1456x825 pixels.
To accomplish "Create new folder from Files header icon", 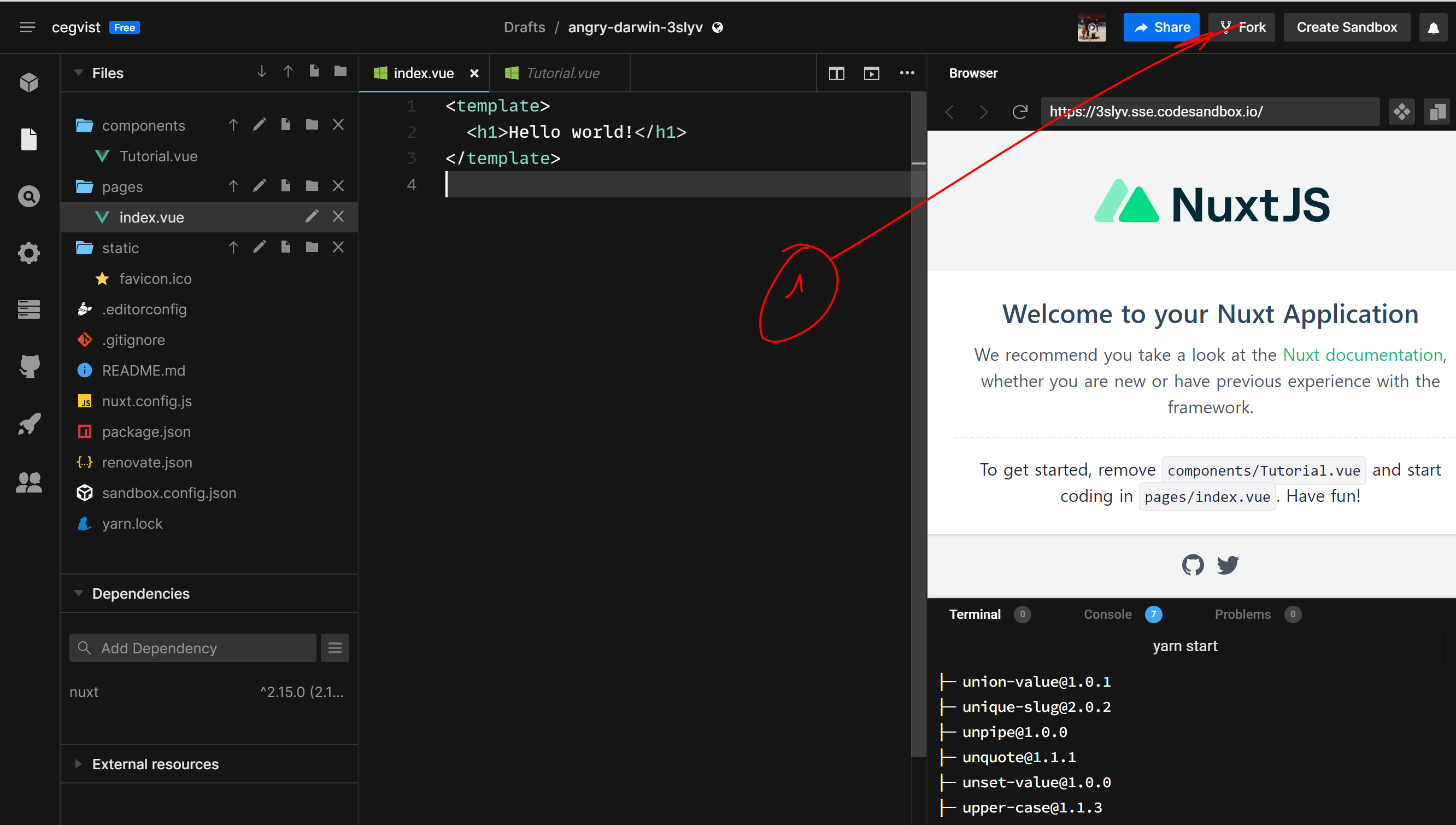I will point(340,72).
